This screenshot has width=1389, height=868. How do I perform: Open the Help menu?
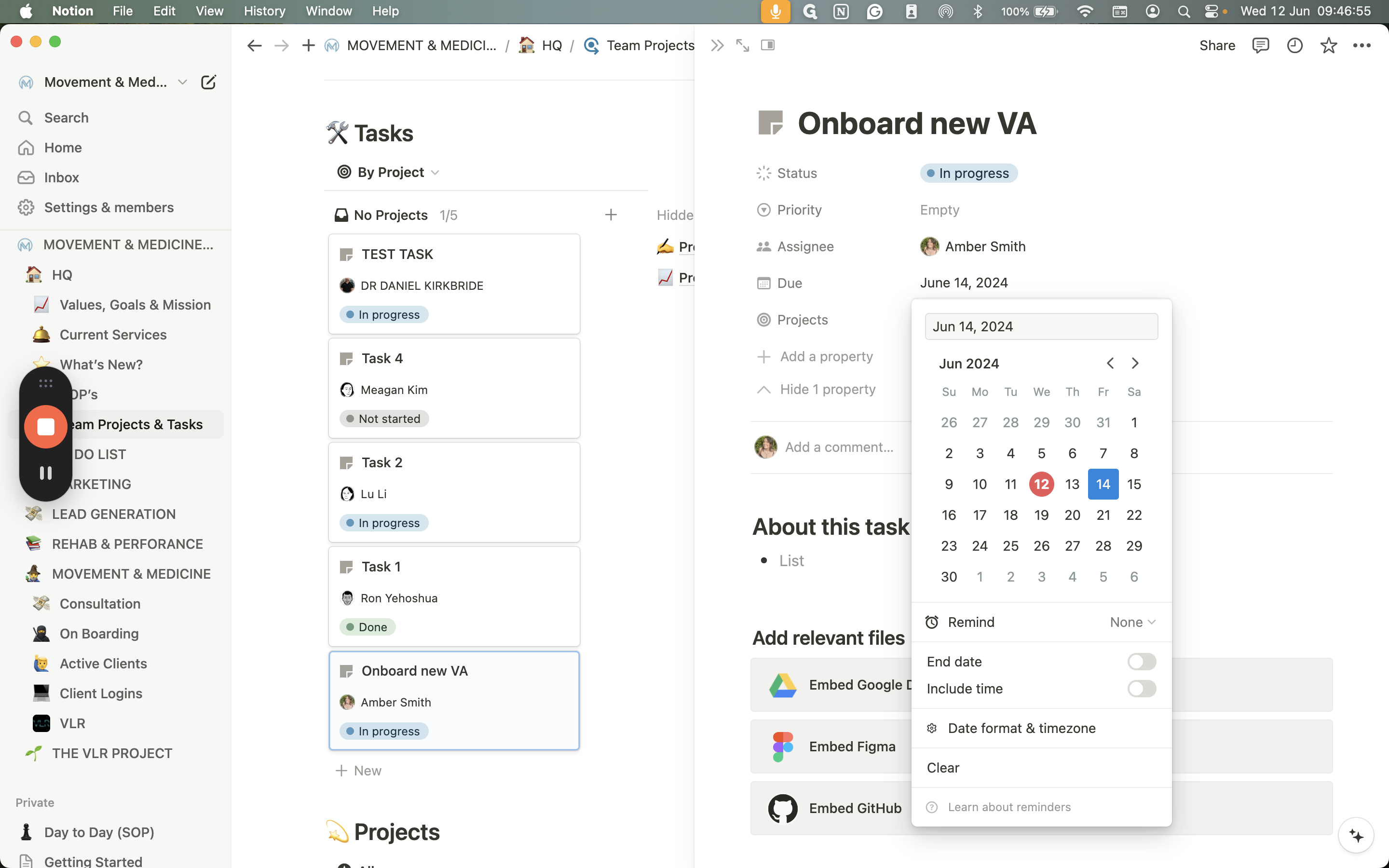click(384, 12)
